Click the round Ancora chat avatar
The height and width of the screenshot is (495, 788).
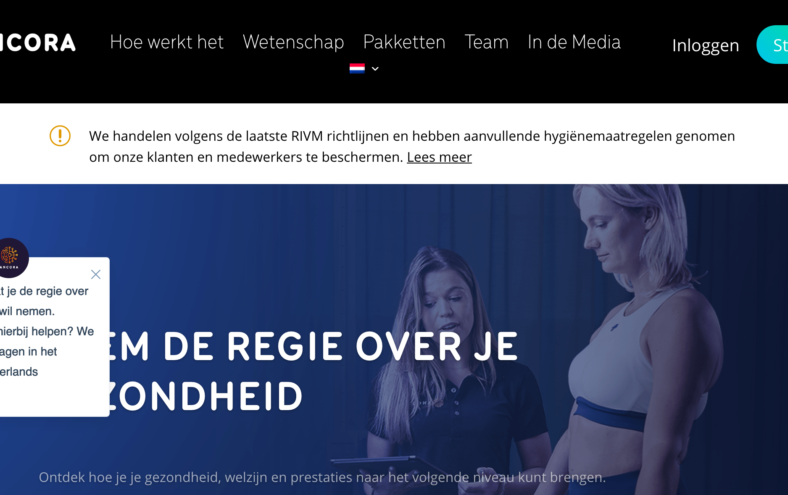11,257
